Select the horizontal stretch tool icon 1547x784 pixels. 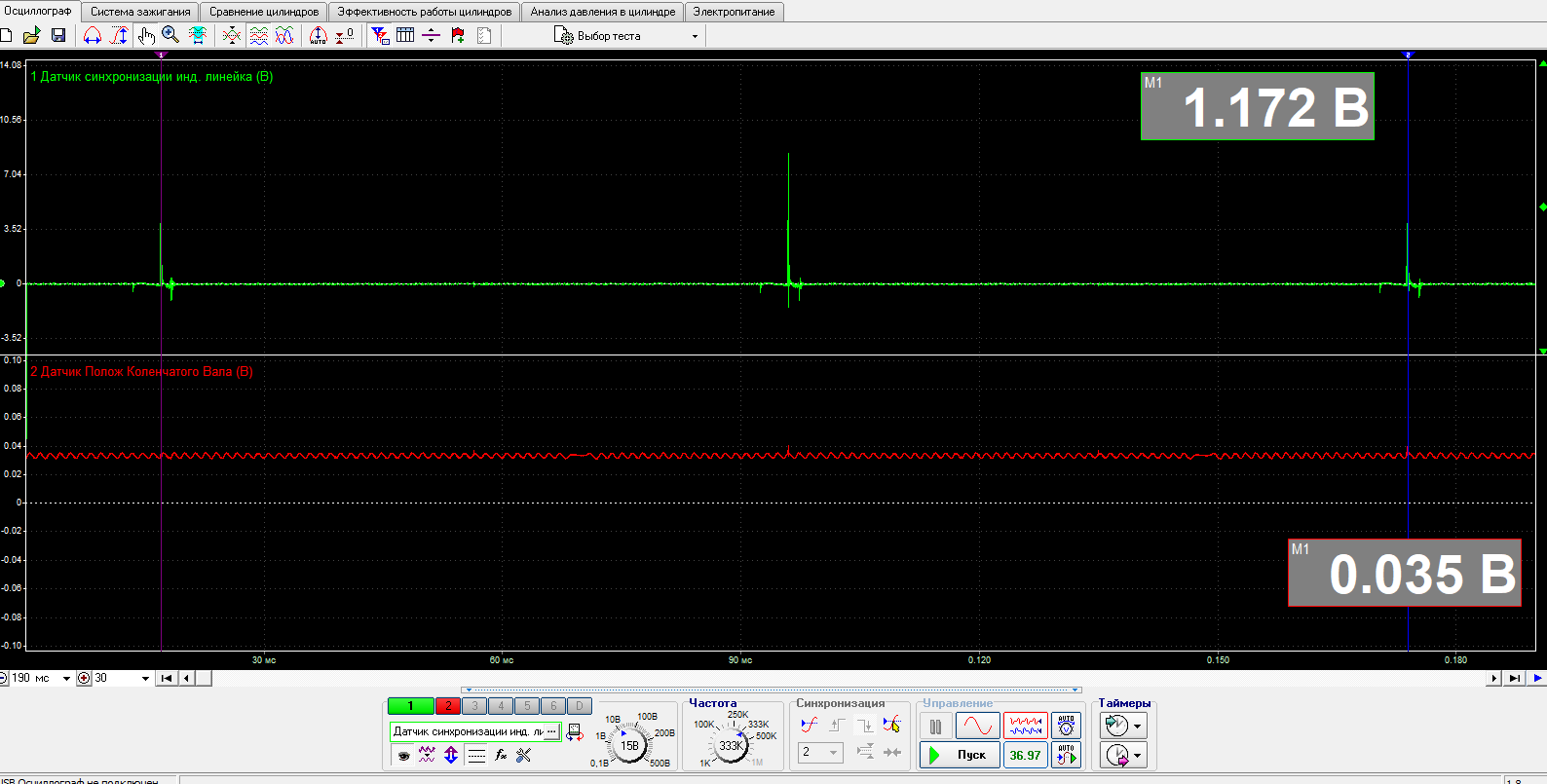[x=93, y=36]
